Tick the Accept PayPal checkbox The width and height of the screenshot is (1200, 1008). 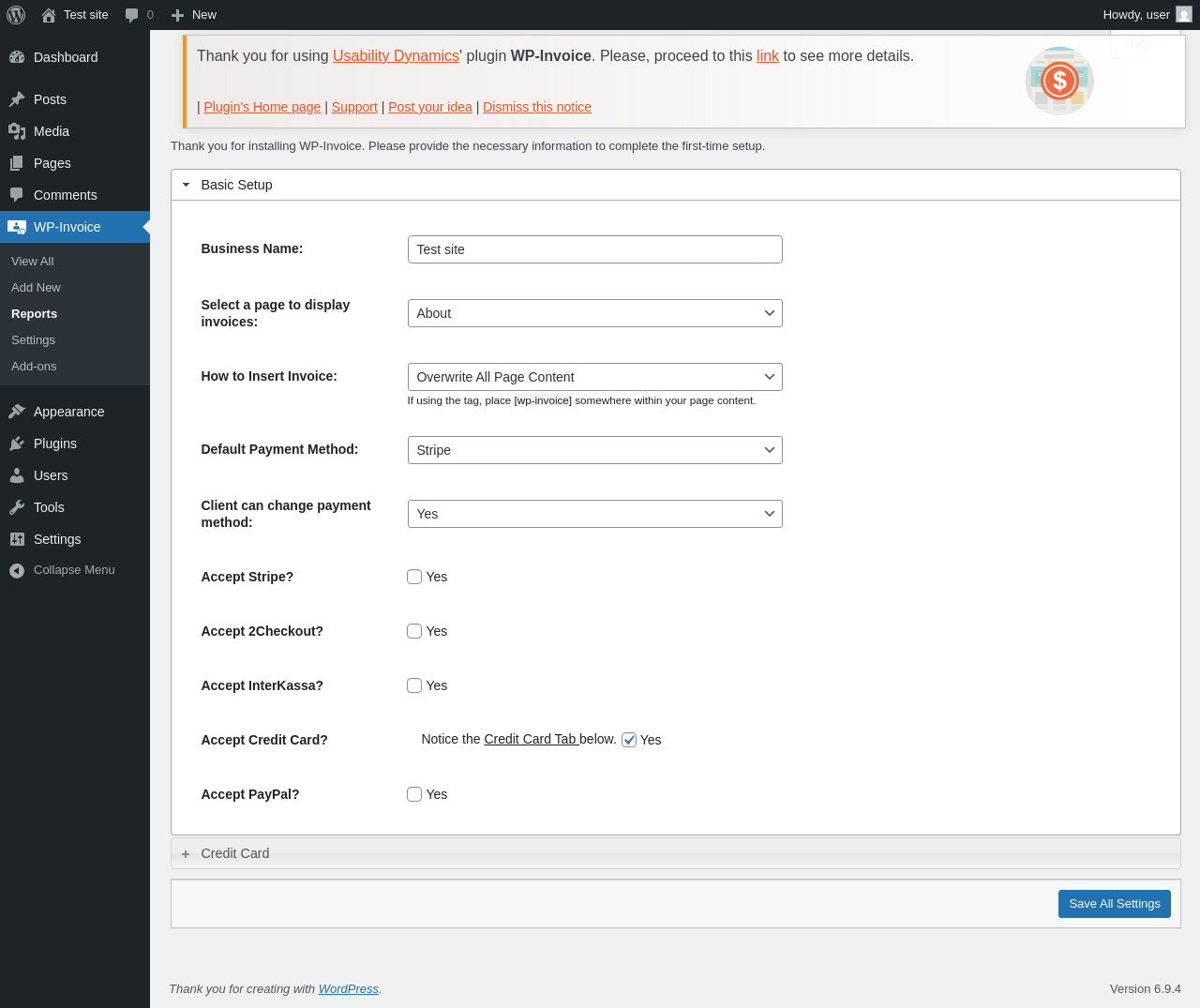414,794
